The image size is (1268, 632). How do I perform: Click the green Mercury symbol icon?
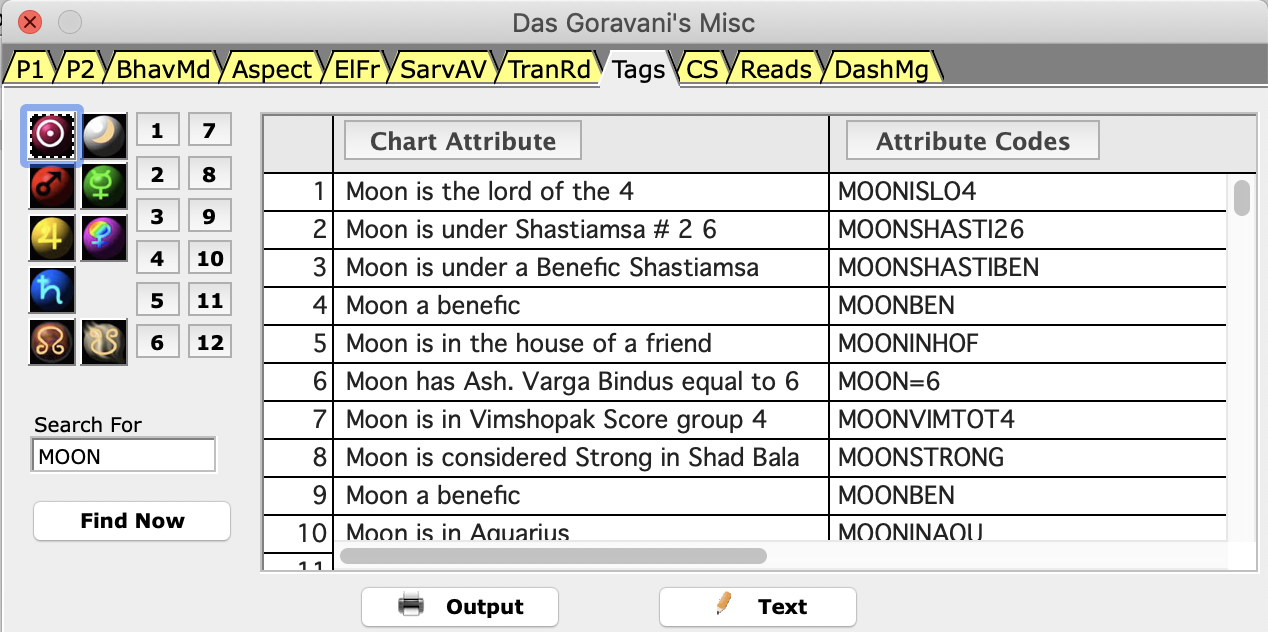(104, 186)
